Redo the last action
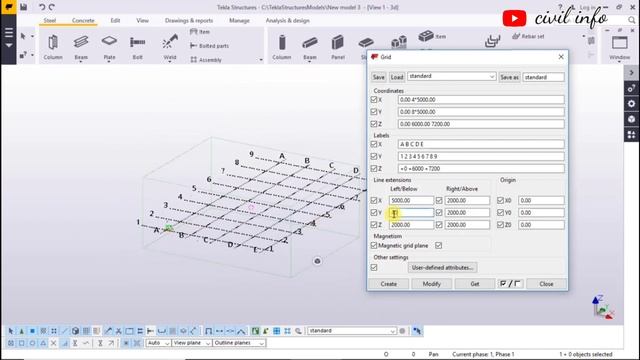640x360 pixels. (52, 7)
